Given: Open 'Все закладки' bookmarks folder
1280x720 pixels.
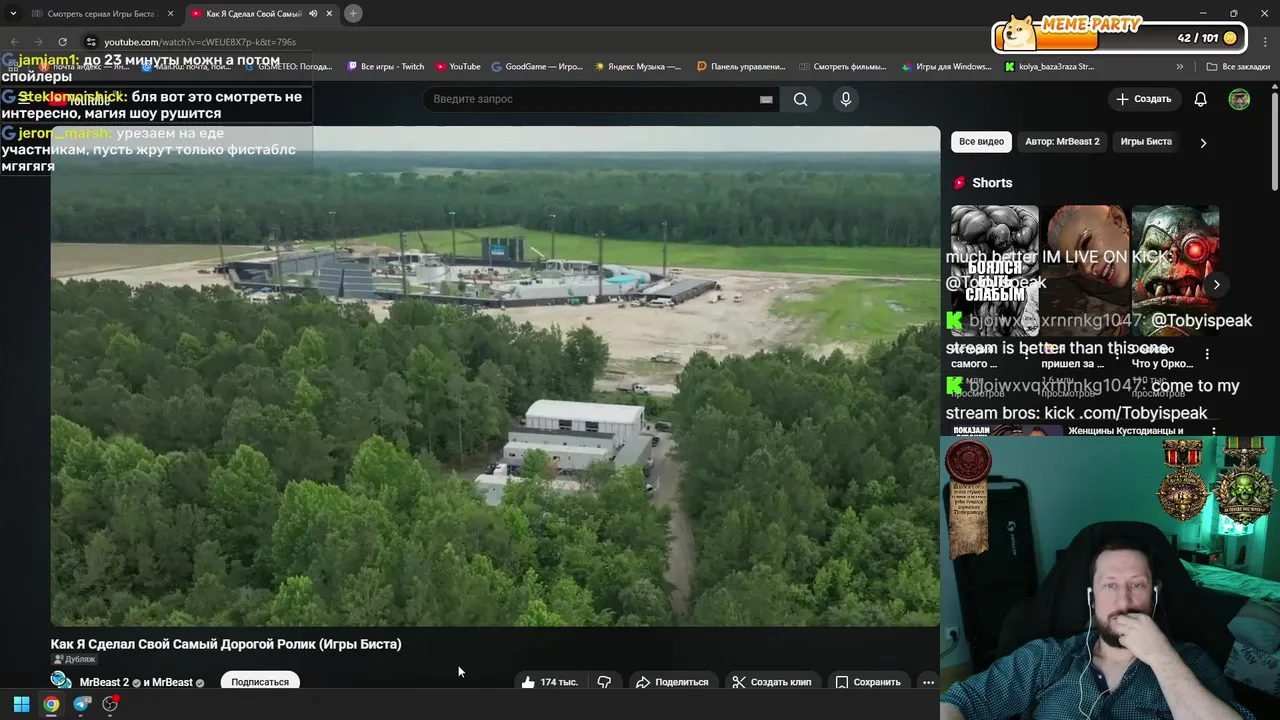Looking at the screenshot, I should 1238,67.
